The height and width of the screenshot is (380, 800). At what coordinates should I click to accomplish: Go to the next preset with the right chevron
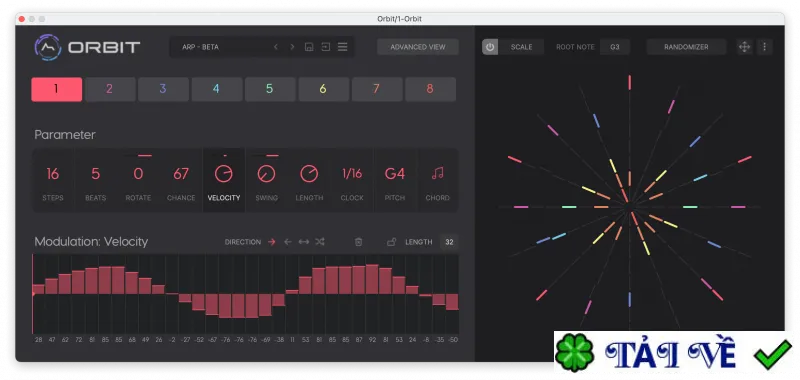point(292,47)
